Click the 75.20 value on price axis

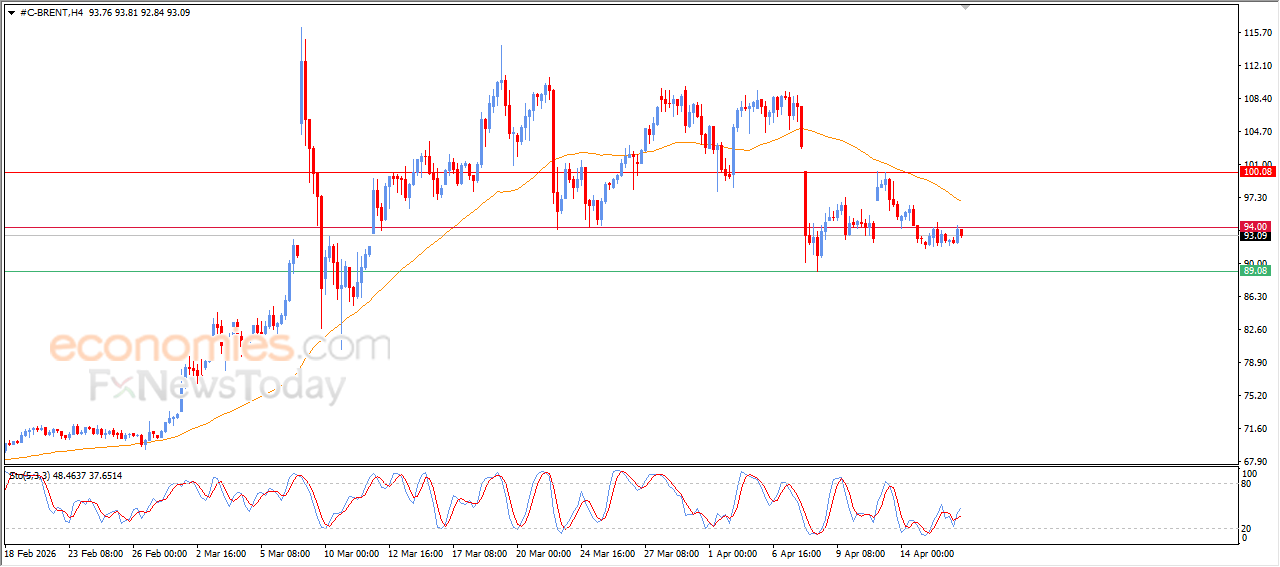[x=1255, y=396]
